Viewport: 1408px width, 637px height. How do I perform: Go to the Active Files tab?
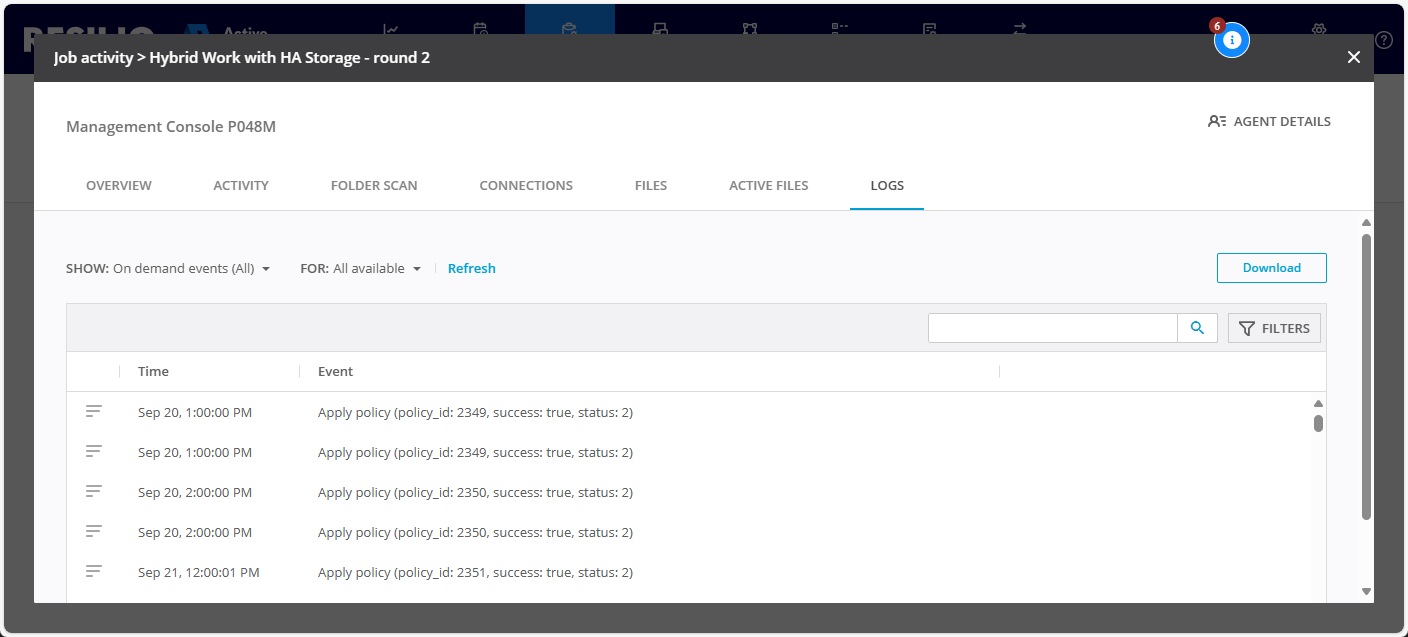[768, 186]
